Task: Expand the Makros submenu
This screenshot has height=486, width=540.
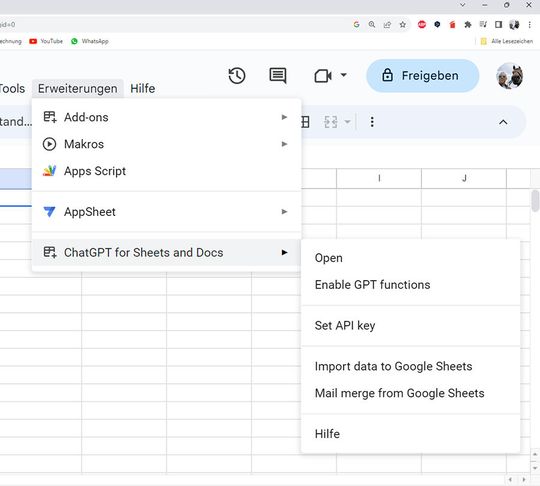Action: point(166,144)
